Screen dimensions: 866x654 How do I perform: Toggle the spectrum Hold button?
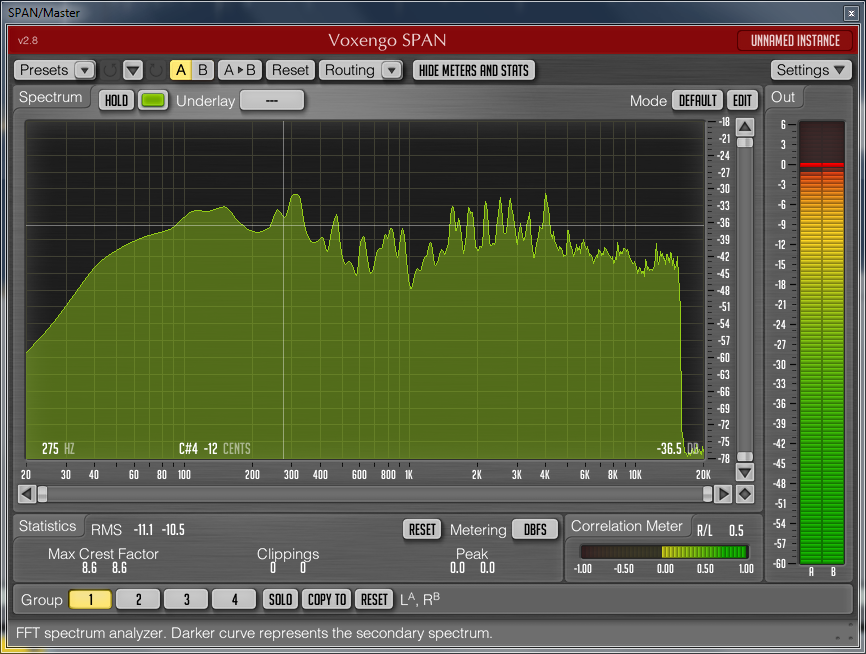[117, 101]
